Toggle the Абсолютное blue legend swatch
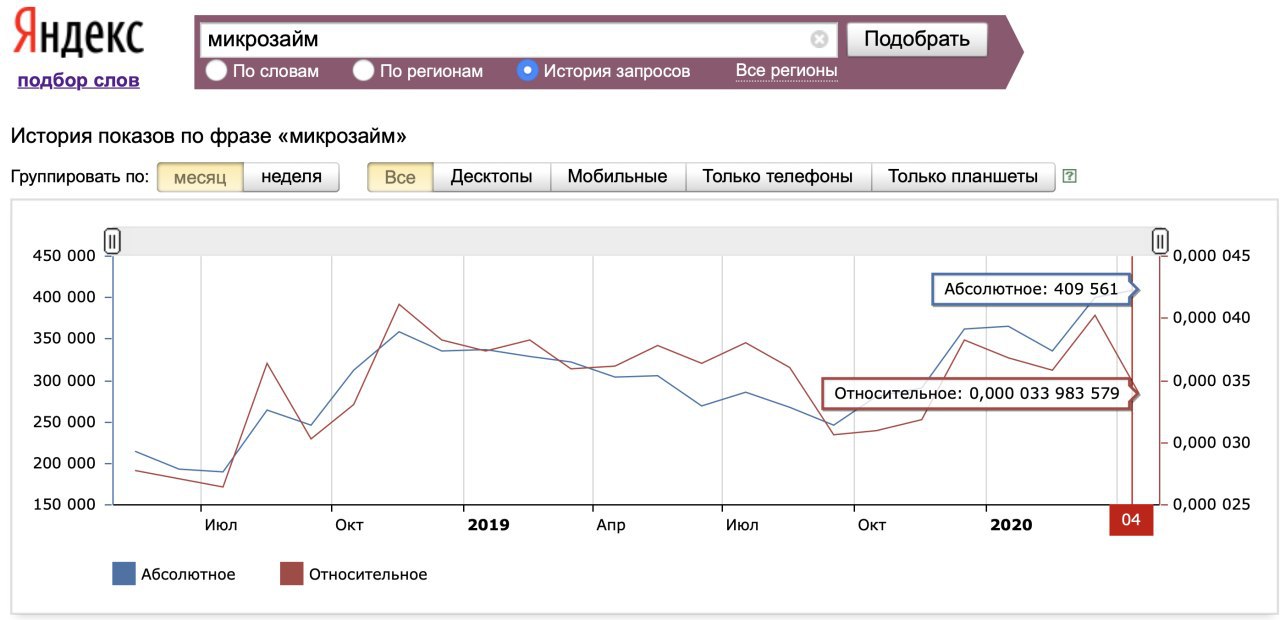 [x=123, y=574]
